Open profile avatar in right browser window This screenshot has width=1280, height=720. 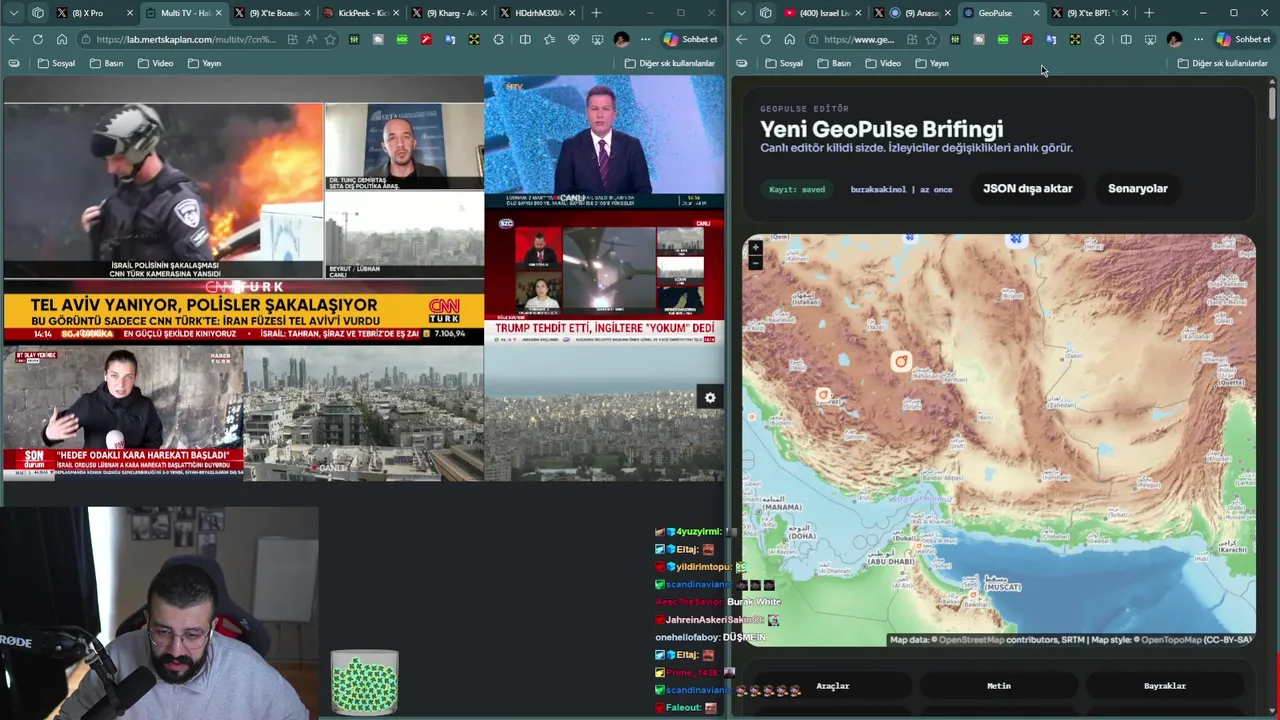[1174, 39]
